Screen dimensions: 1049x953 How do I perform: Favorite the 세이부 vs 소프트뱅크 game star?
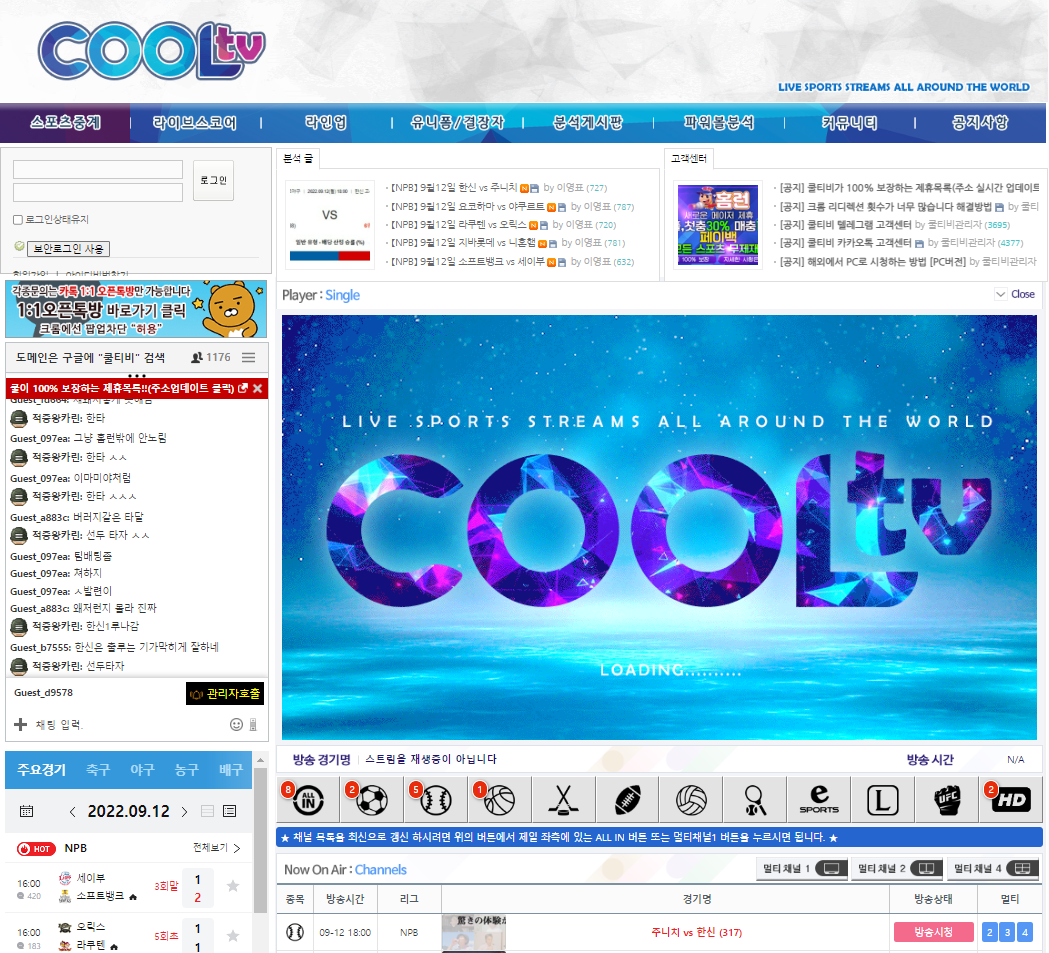click(x=233, y=886)
